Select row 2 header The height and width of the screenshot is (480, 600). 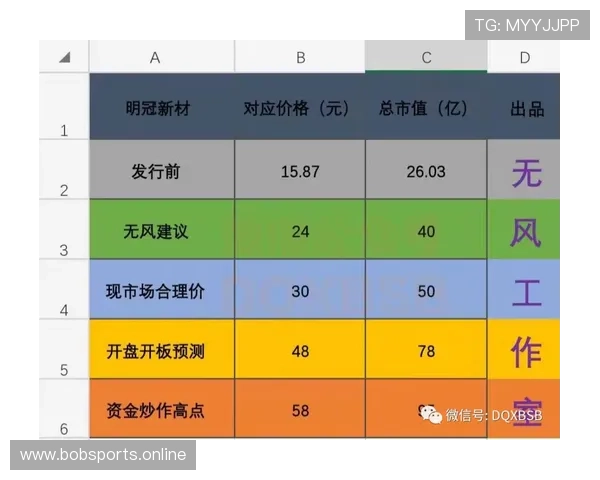64,169
